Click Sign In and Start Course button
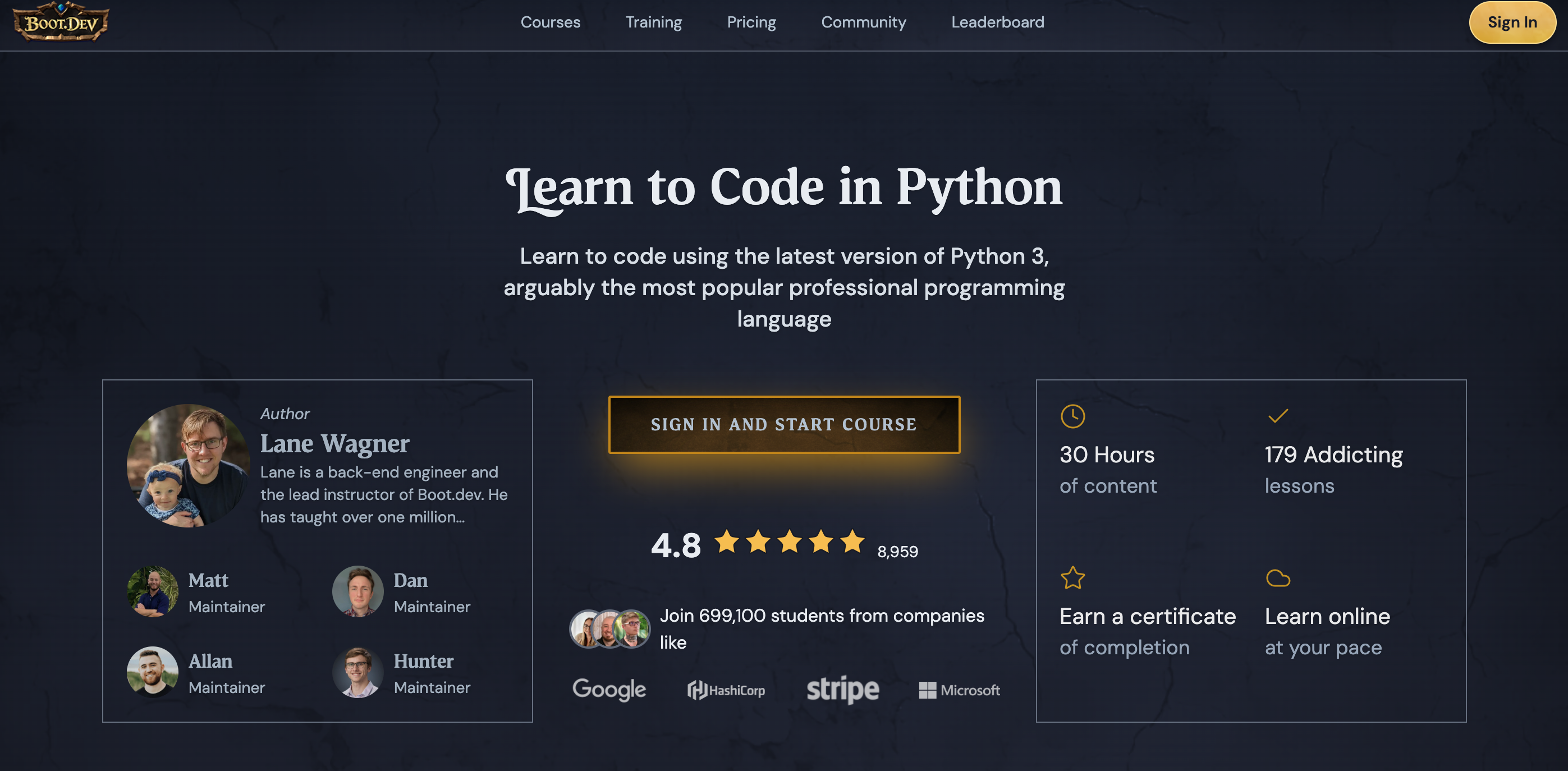The height and width of the screenshot is (771, 1568). tap(784, 424)
